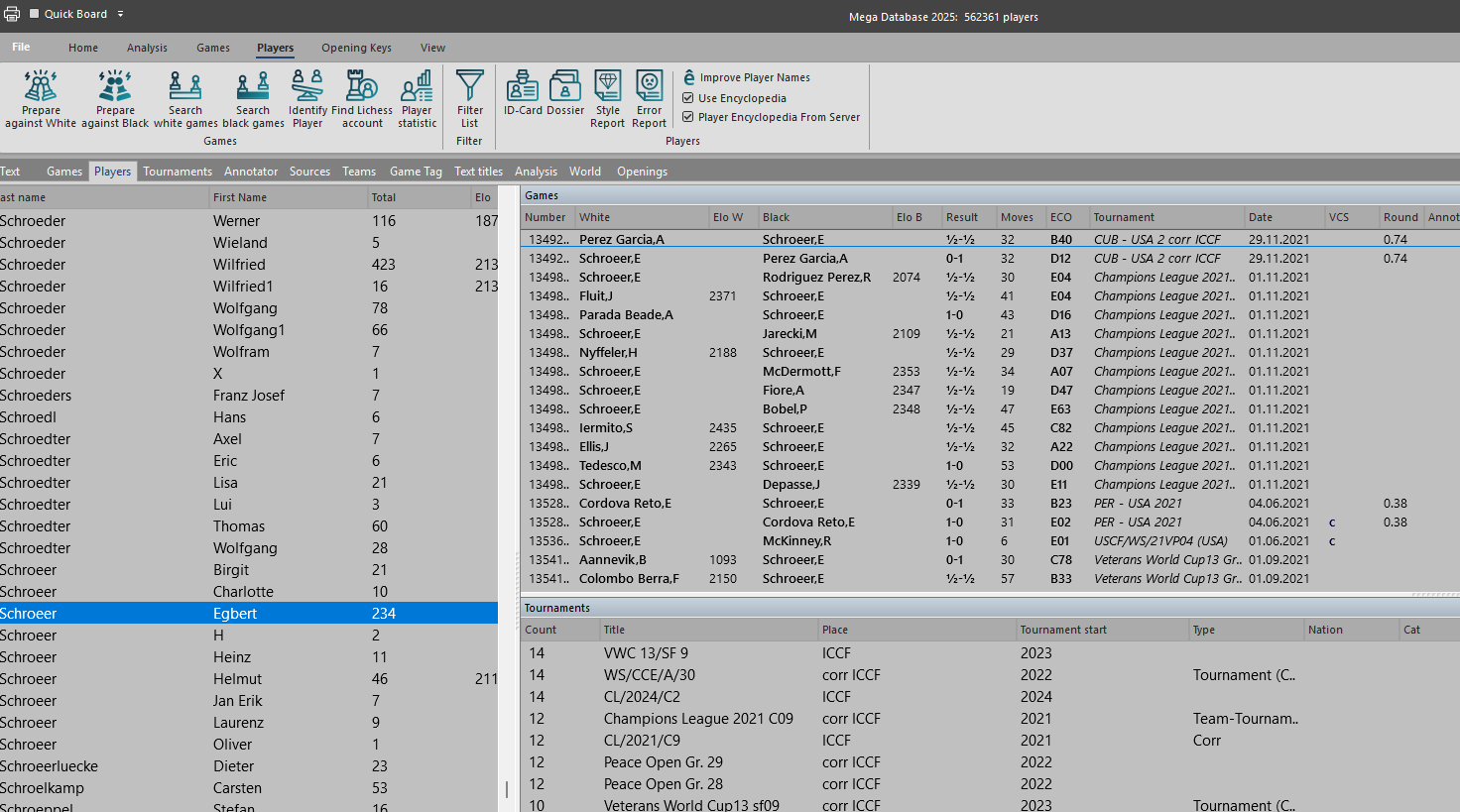
Task: Click Find Lichess account icon
Action: 362,98
